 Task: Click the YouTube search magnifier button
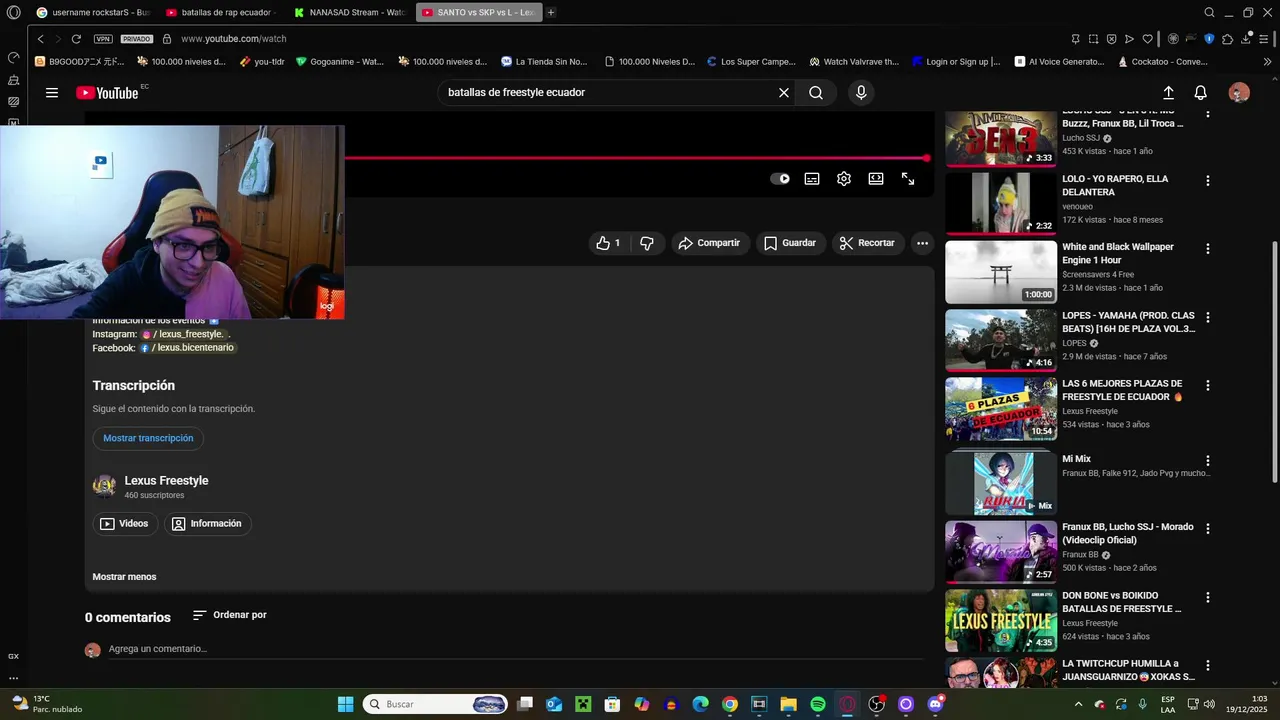coord(816,93)
